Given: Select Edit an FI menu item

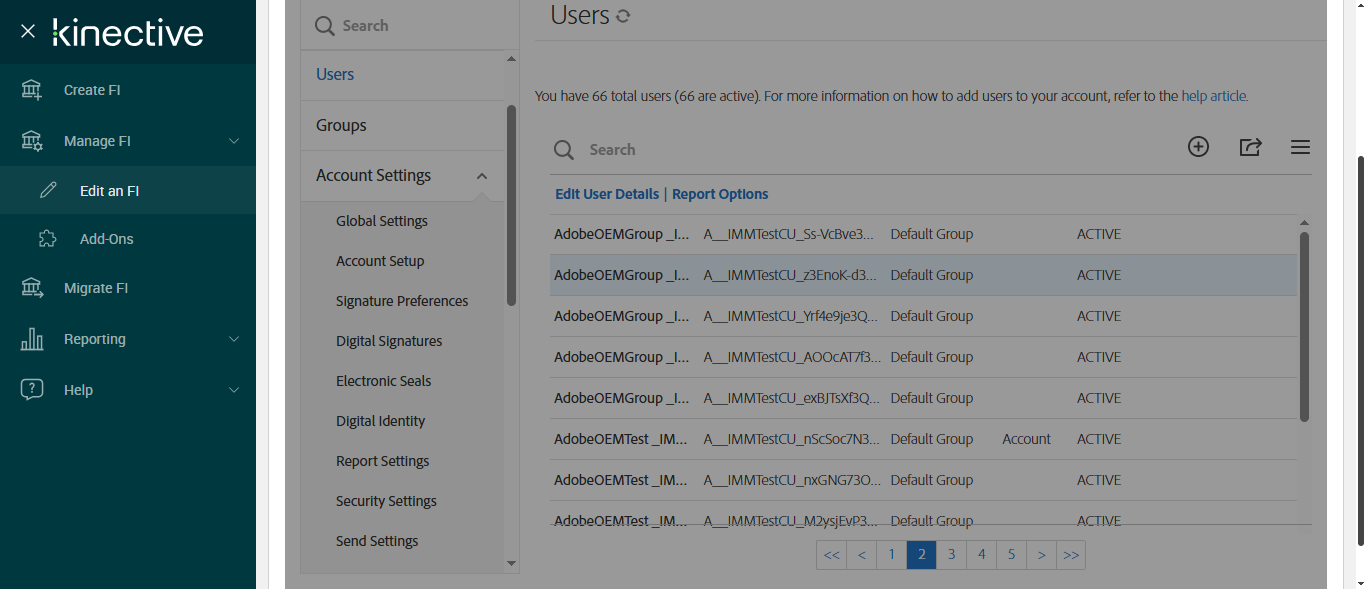Looking at the screenshot, I should (109, 191).
